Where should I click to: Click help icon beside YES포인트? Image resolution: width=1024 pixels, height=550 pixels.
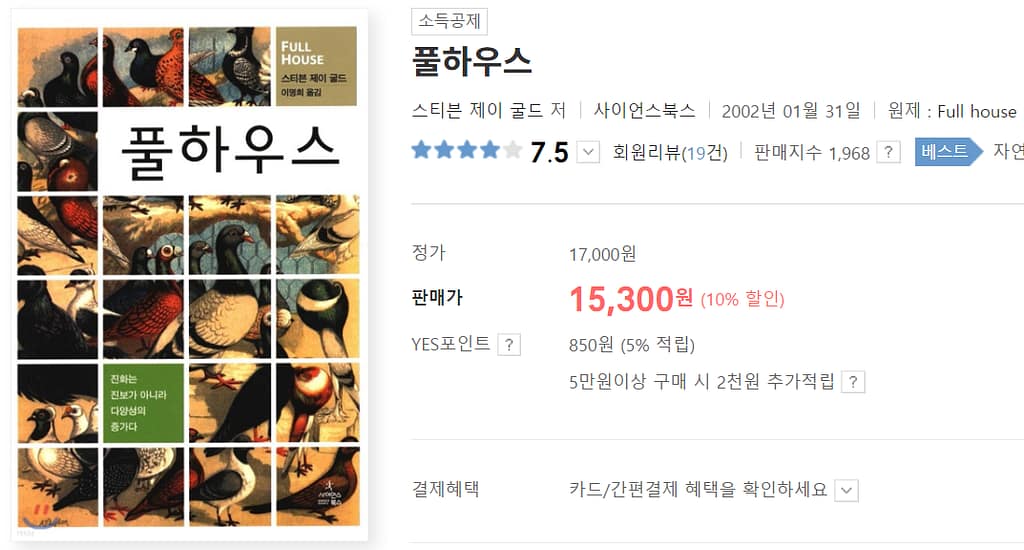(x=509, y=344)
